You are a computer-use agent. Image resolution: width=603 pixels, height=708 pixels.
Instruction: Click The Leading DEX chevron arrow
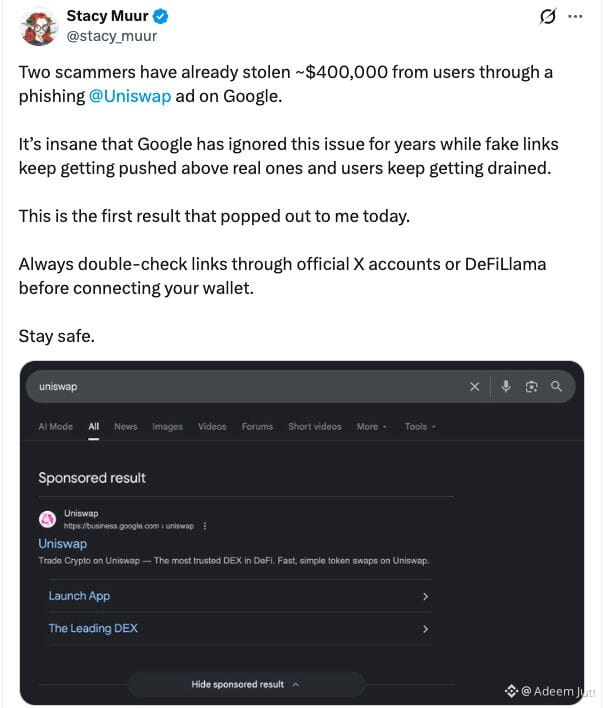(425, 629)
